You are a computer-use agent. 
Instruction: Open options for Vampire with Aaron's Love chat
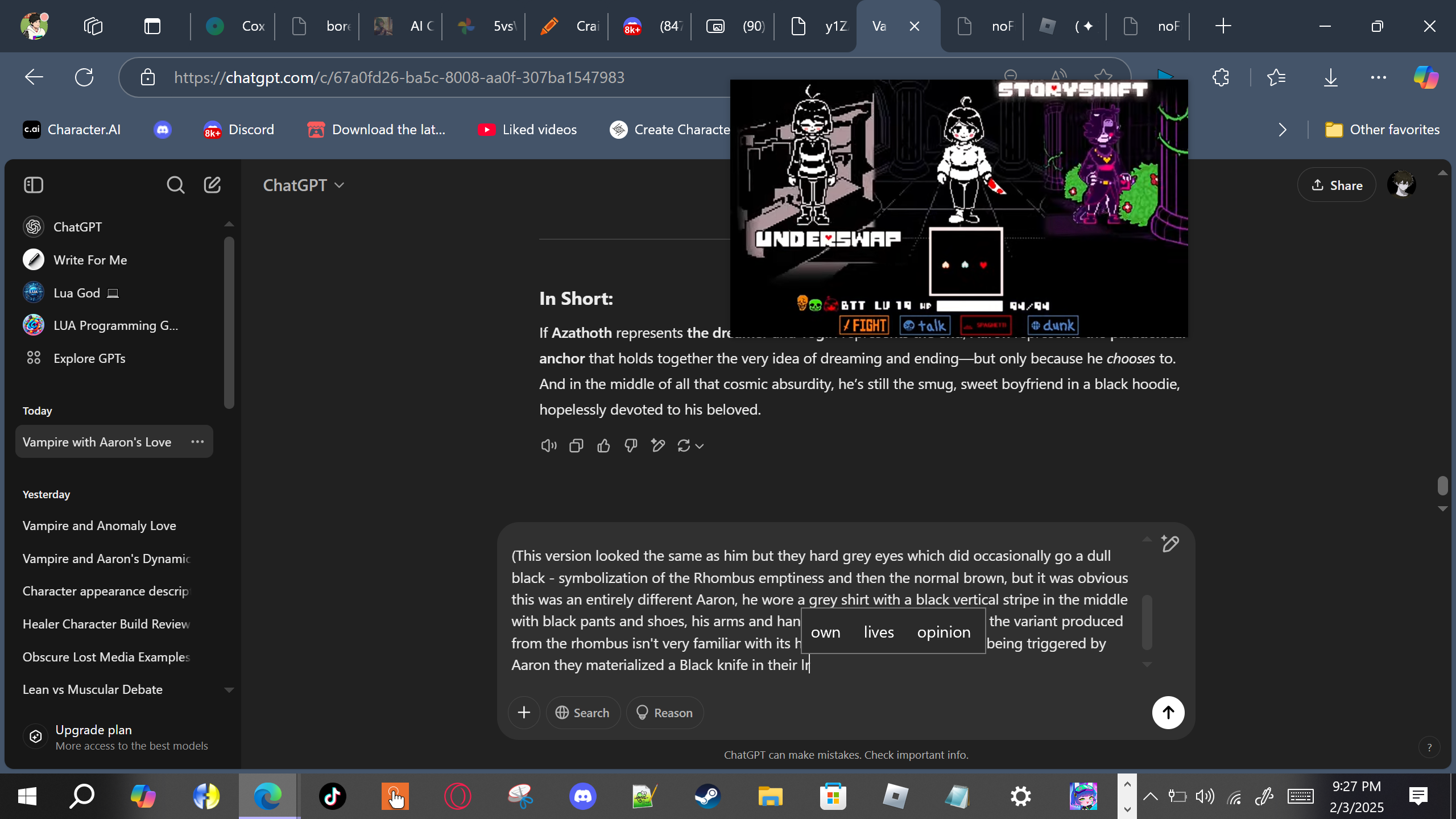pyautogui.click(x=197, y=442)
